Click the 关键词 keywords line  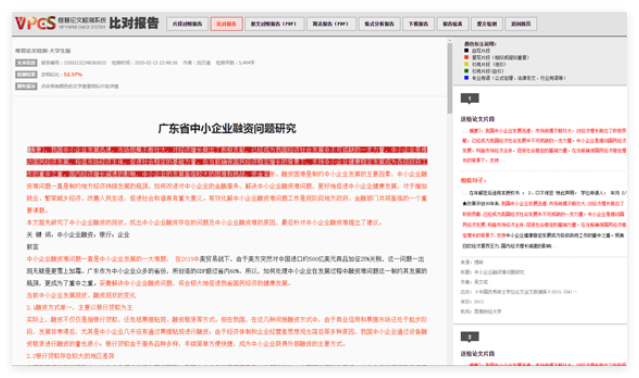point(78,235)
